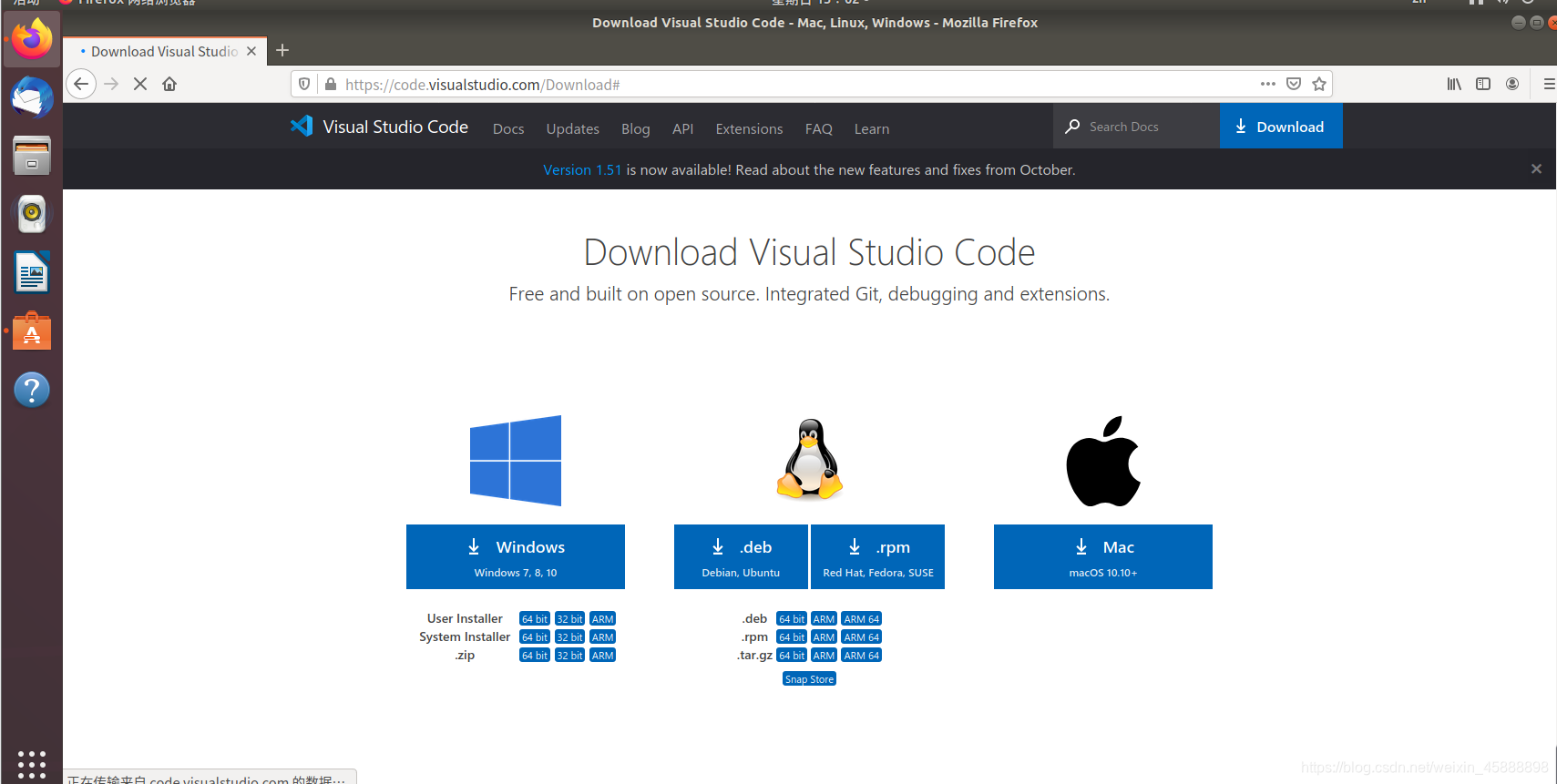
Task: Click the browser forward arrow
Action: click(111, 84)
